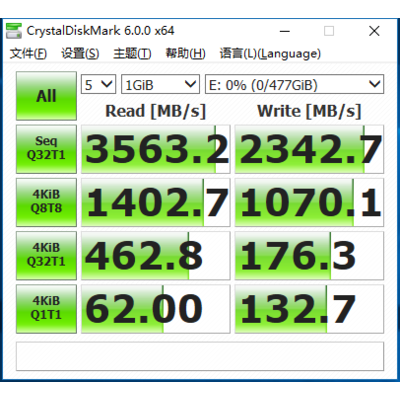Click the empty comment text box at bottom

200,356
